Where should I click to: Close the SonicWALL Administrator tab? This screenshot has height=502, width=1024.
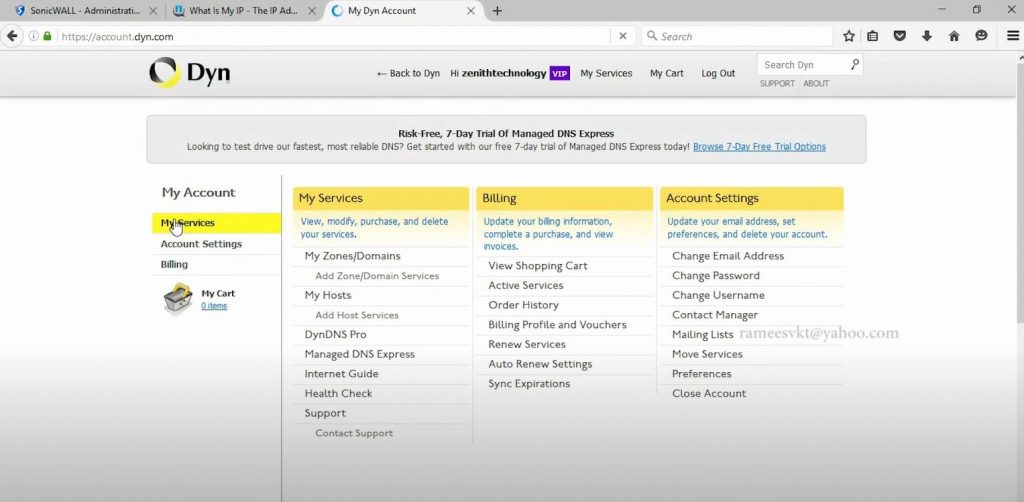tap(153, 11)
